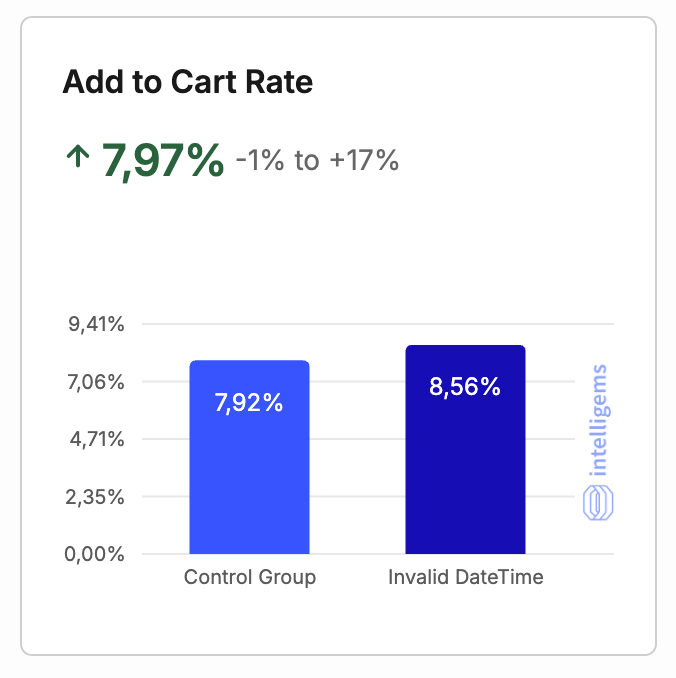
Task: Click the green upward arrow icon
Action: coord(76,158)
